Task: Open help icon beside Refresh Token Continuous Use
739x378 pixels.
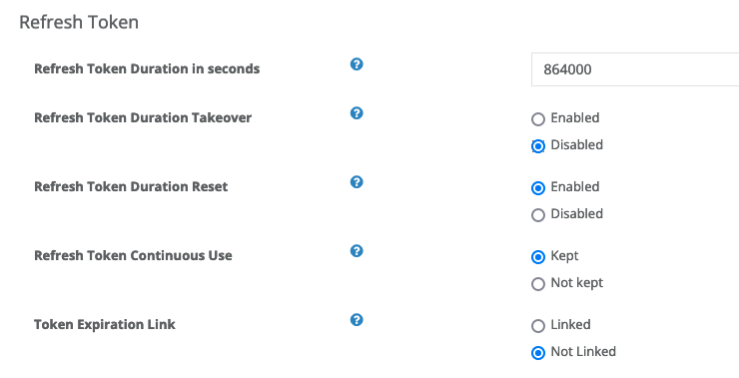Action: click(x=357, y=251)
